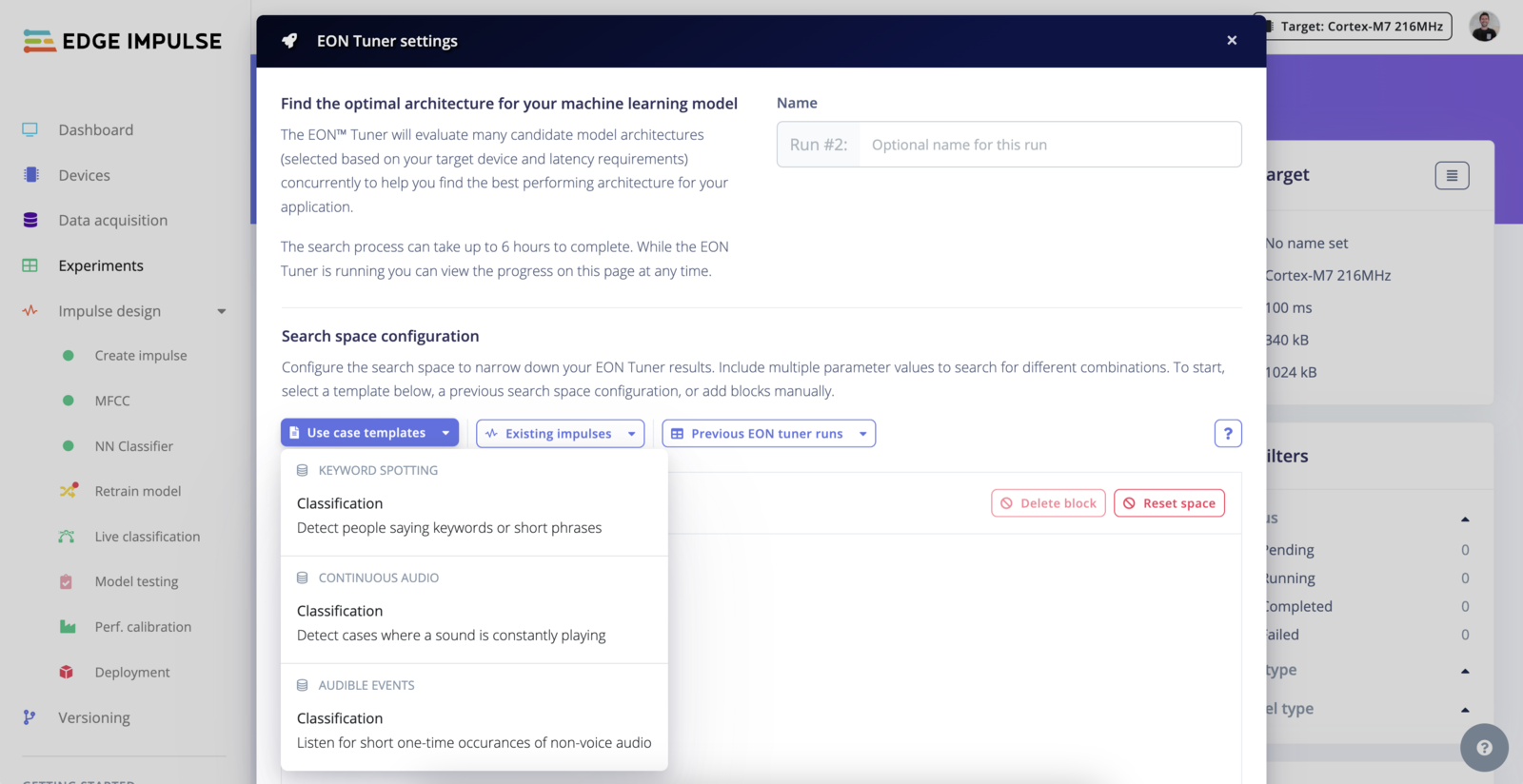The height and width of the screenshot is (784, 1523).
Task: Select Continuous Audio Classification template
Action: [x=474, y=622]
